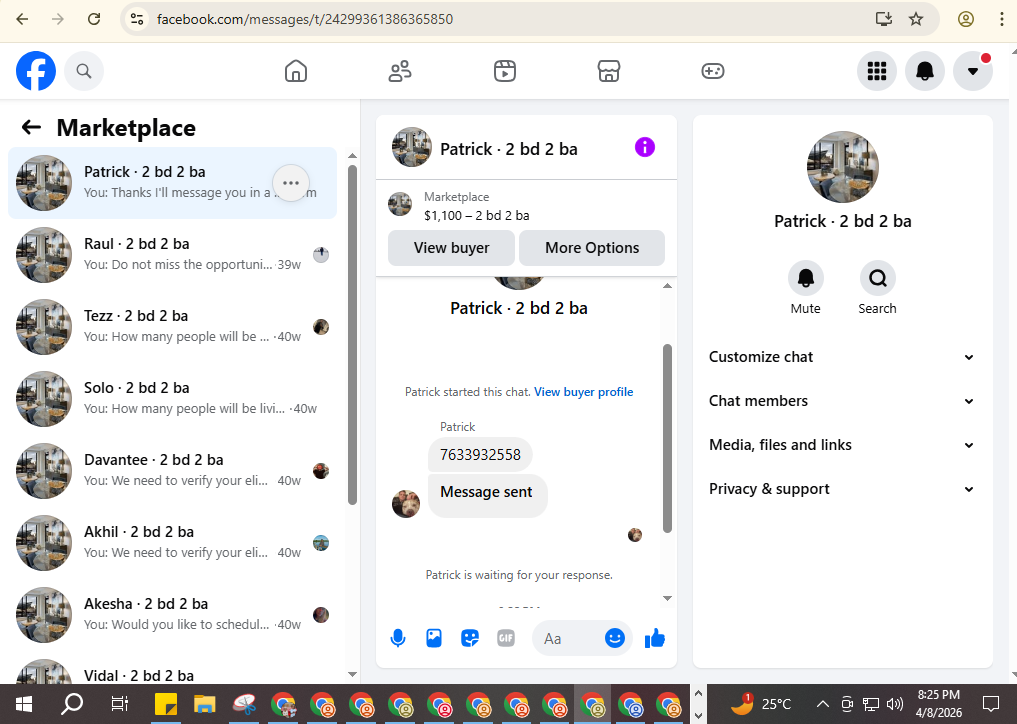
Task: Open the Windows Start menu
Action: click(x=23, y=704)
